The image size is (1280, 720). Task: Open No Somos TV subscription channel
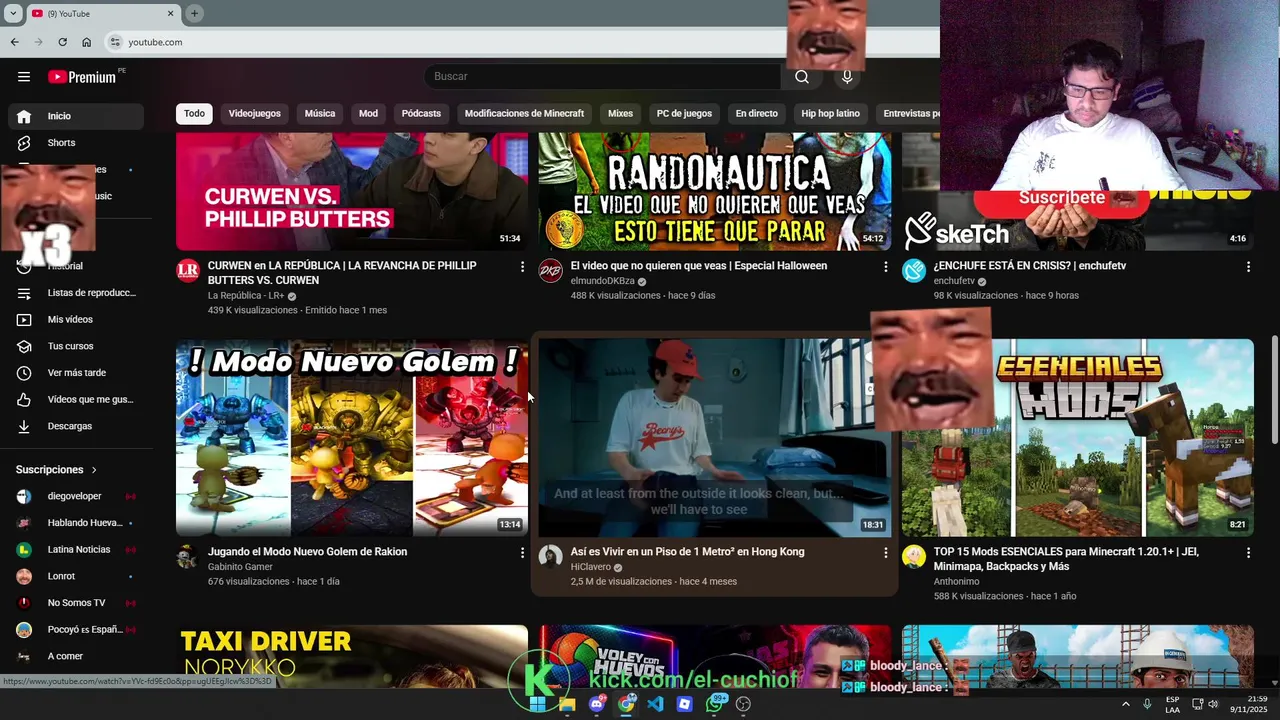coord(76,603)
